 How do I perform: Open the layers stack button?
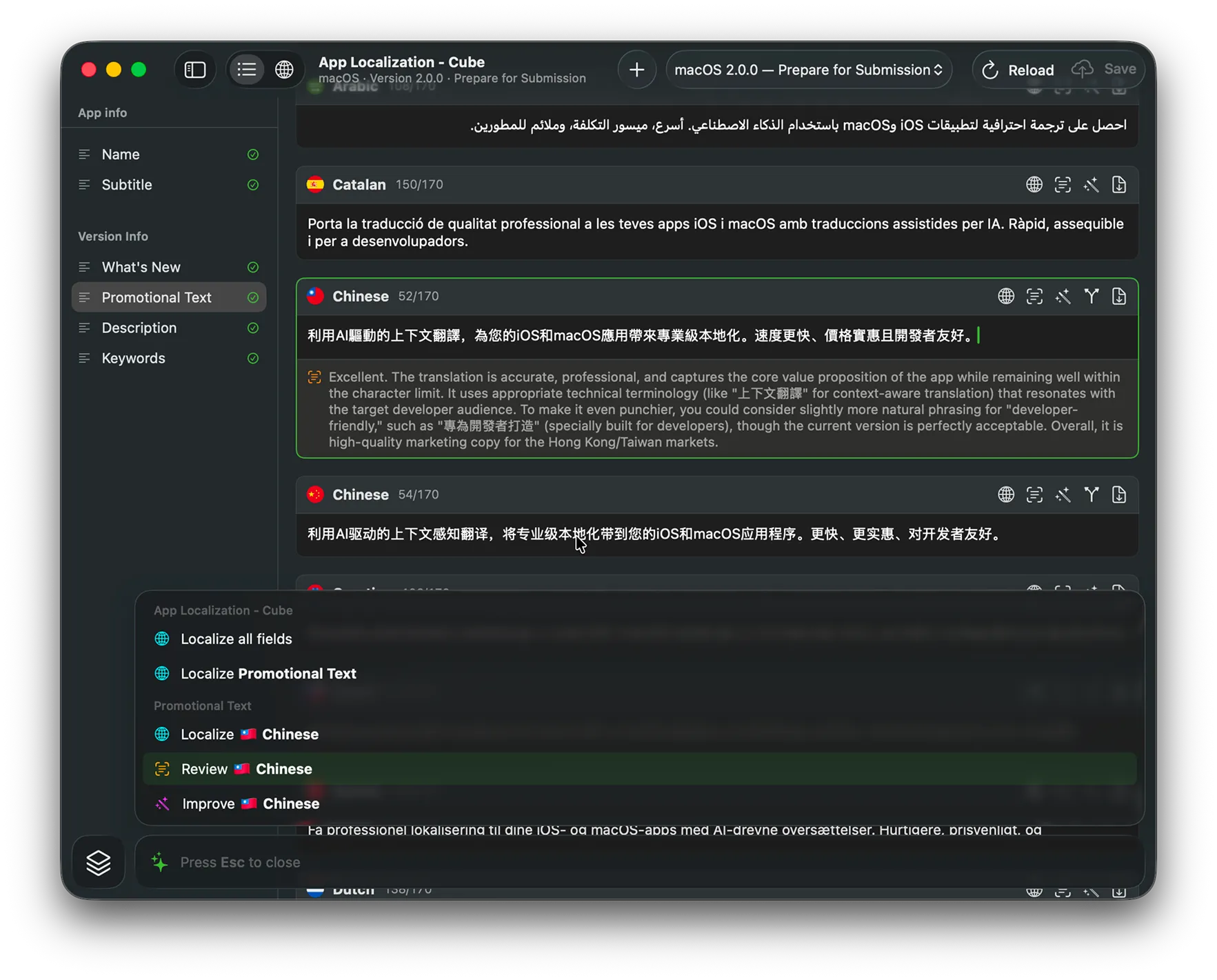pyautogui.click(x=99, y=862)
